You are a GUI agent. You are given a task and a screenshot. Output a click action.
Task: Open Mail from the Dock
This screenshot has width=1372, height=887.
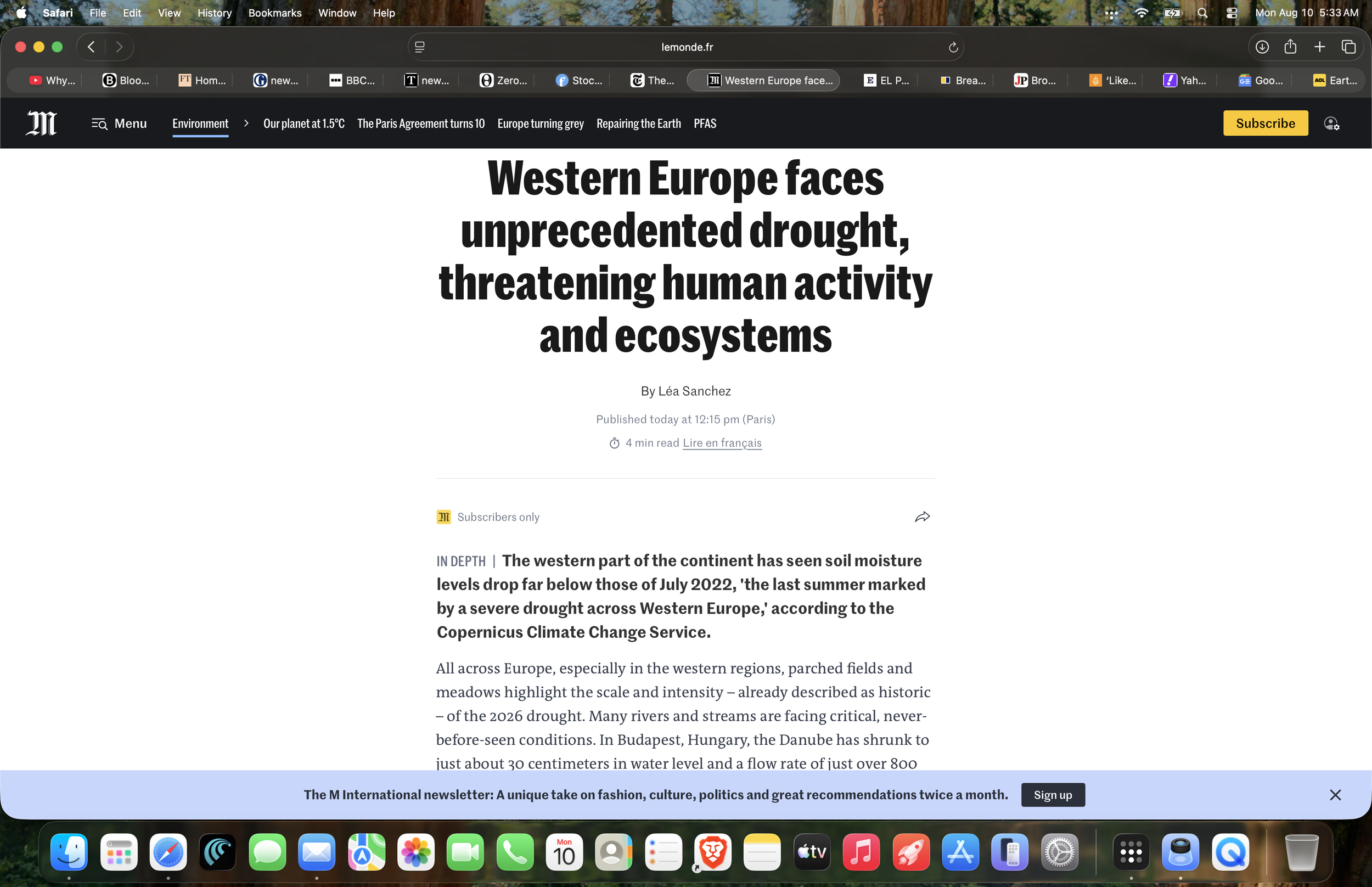(x=317, y=852)
